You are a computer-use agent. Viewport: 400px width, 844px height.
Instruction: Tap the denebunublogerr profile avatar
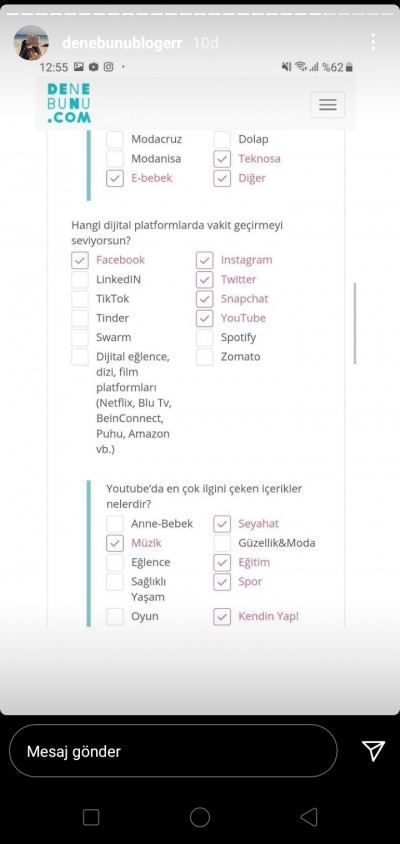(x=31, y=43)
